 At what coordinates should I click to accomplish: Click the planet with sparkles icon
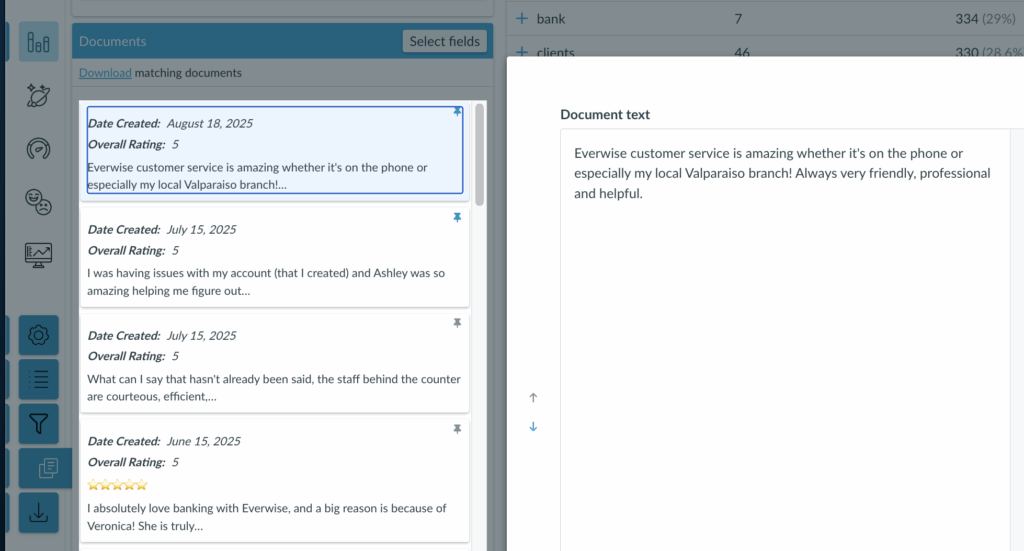point(39,96)
